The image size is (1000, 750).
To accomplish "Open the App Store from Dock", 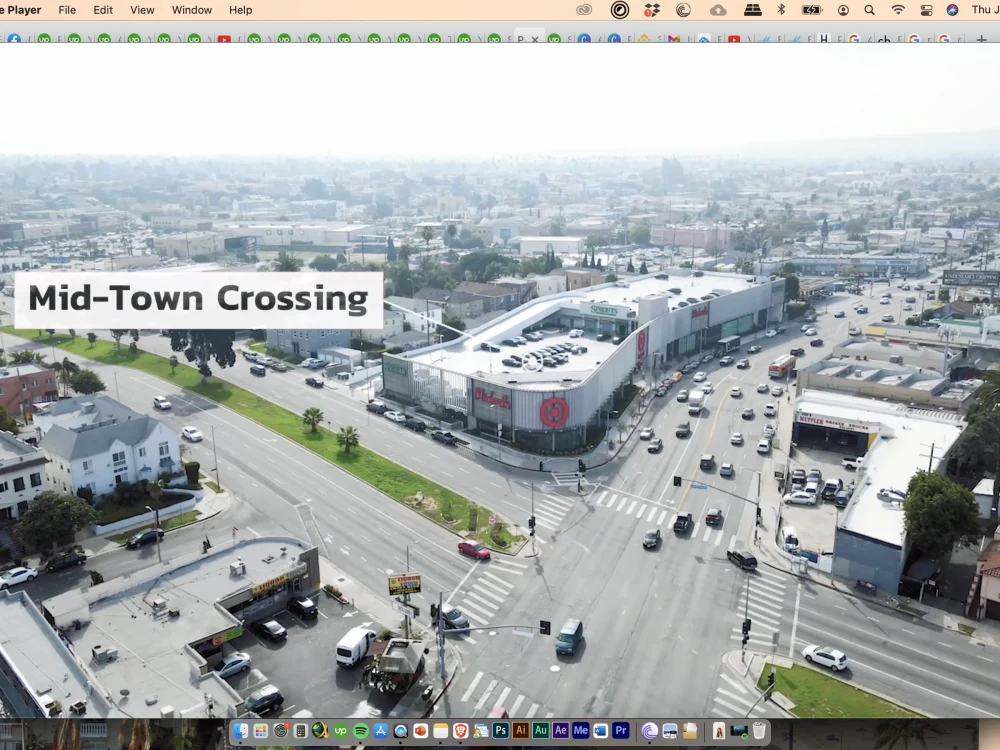I will coord(381,731).
